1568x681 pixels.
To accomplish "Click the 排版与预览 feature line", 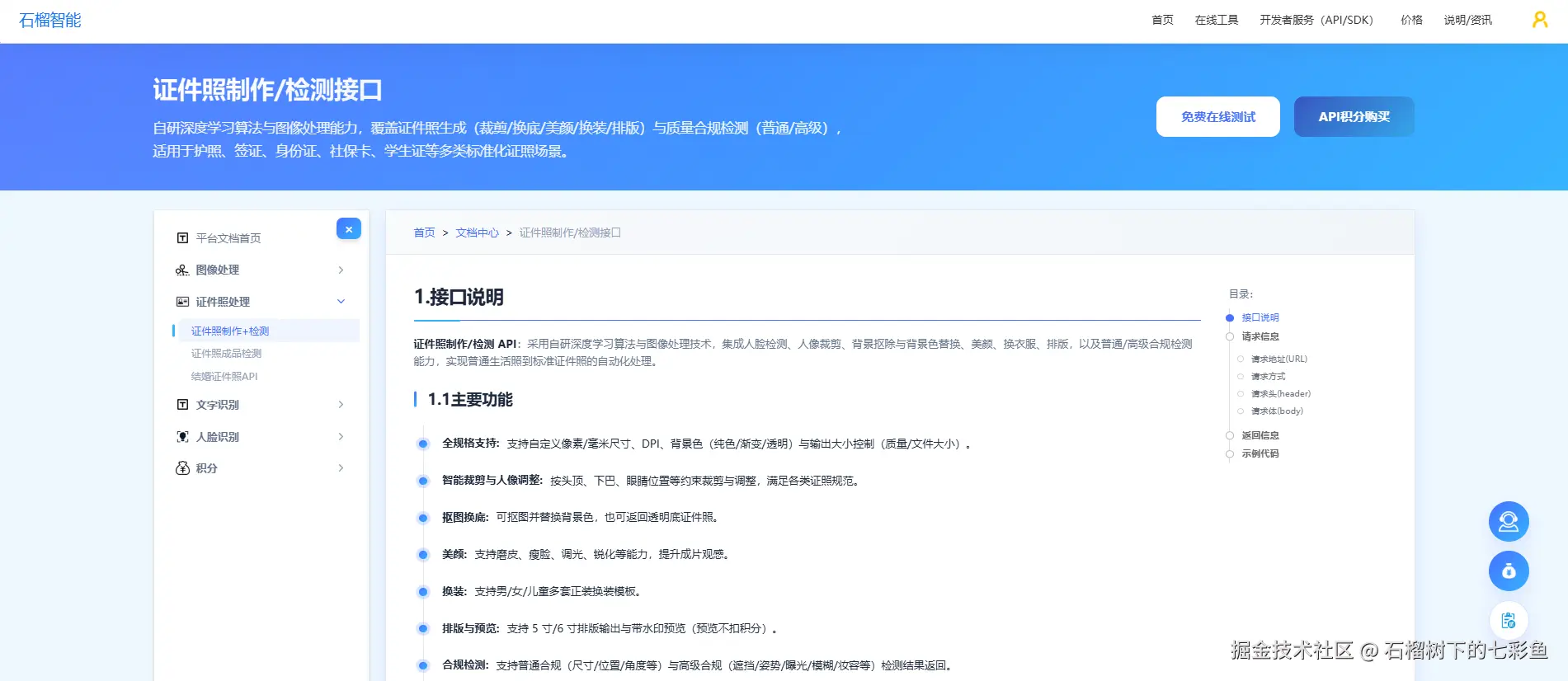I will 610,629.
